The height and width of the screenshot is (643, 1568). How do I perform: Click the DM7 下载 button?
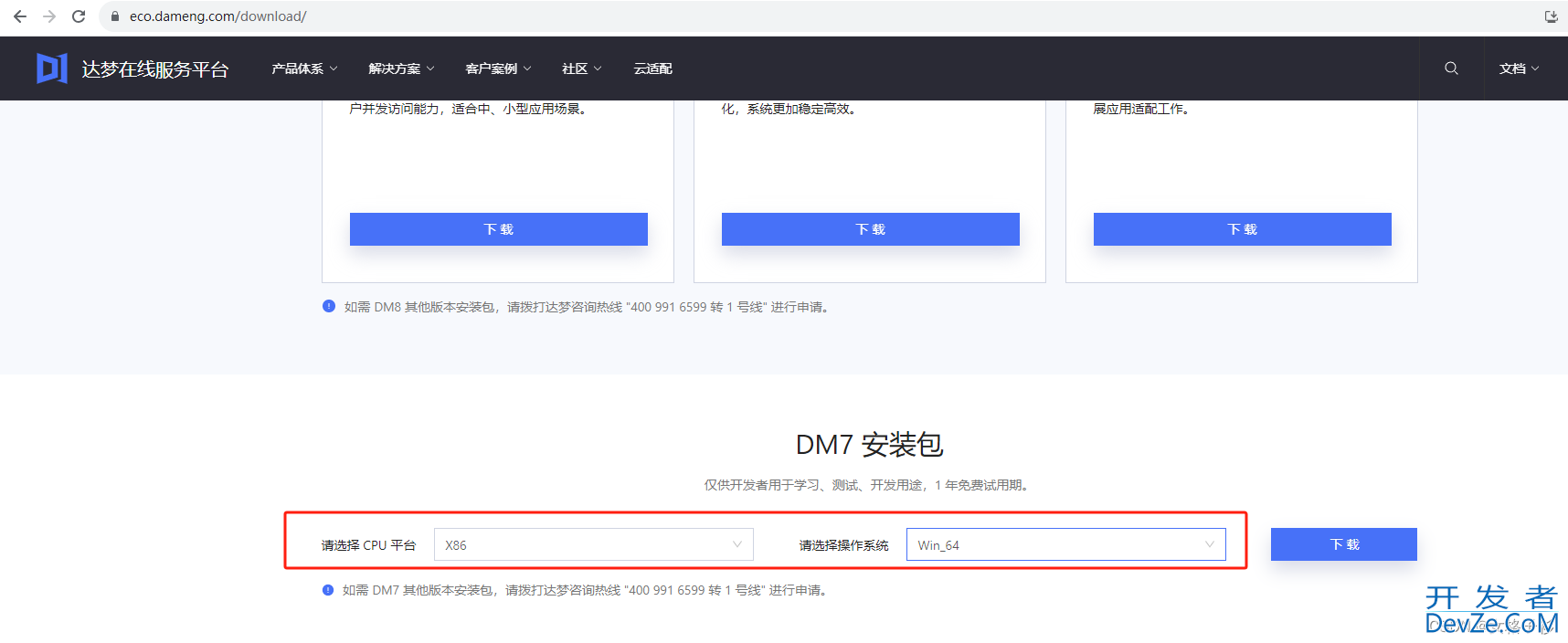pos(1344,544)
